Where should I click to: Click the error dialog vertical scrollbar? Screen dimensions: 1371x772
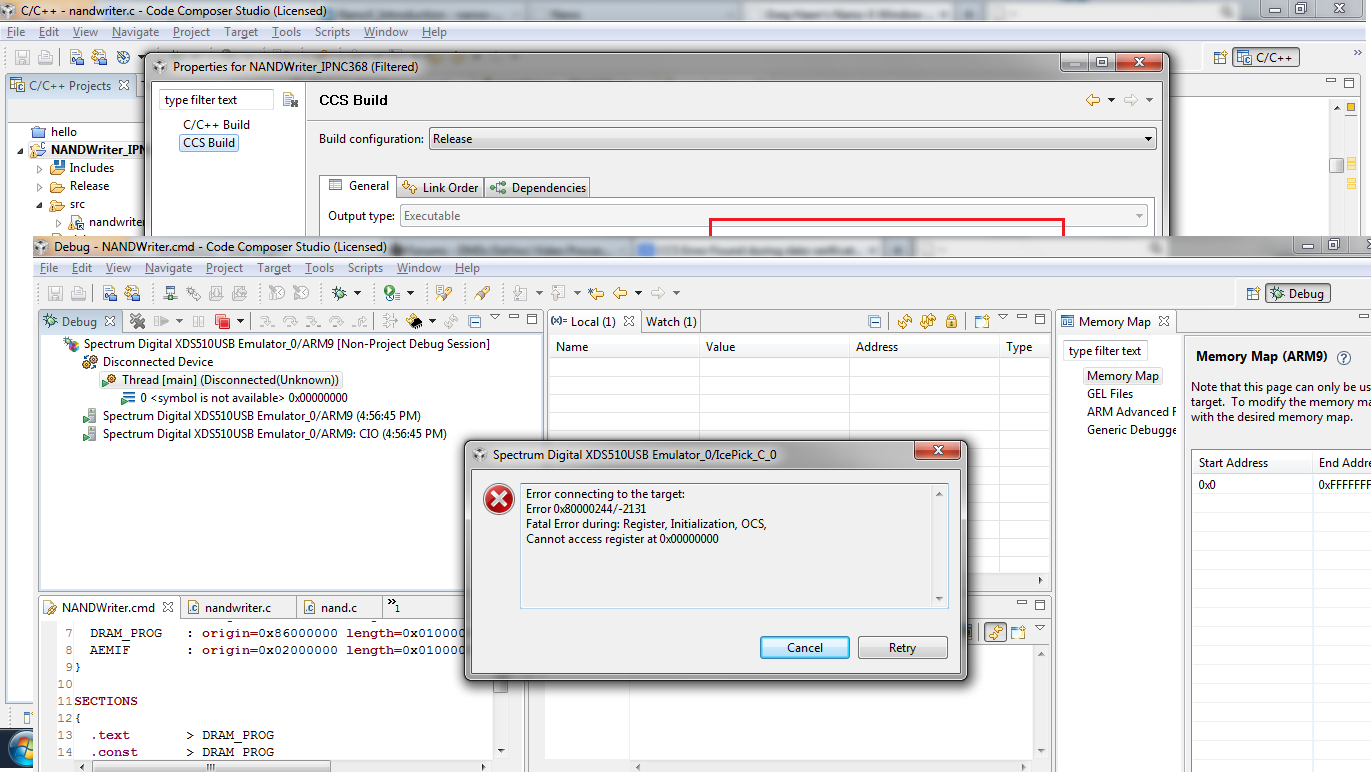coord(939,546)
